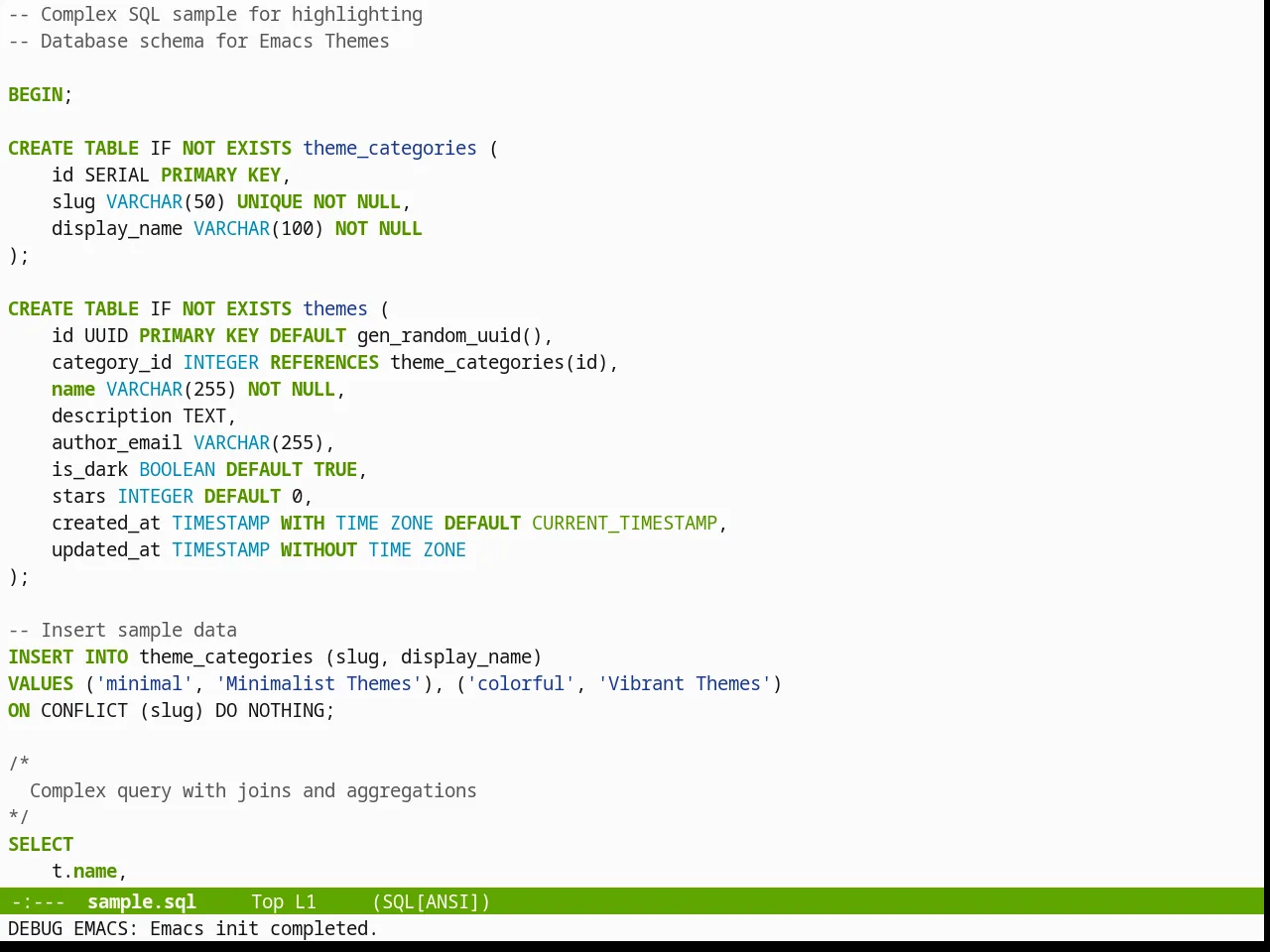Click the REFERENCES keyword
Viewport: 1270px width, 952px height.
click(x=324, y=362)
